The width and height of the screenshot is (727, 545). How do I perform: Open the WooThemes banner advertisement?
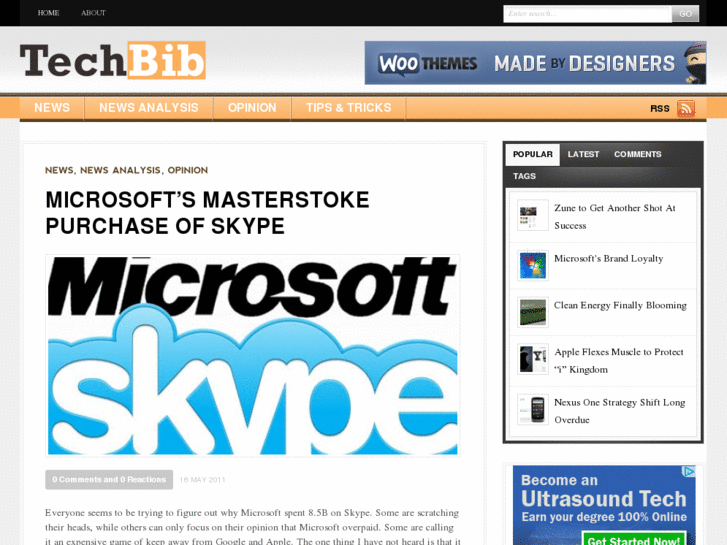[536, 63]
